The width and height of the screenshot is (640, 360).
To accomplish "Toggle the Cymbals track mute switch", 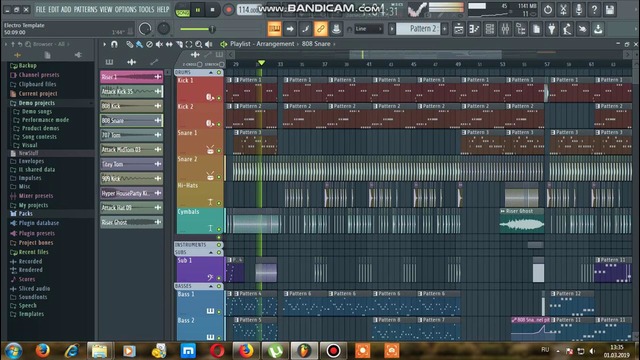I will pyautogui.click(x=219, y=229).
